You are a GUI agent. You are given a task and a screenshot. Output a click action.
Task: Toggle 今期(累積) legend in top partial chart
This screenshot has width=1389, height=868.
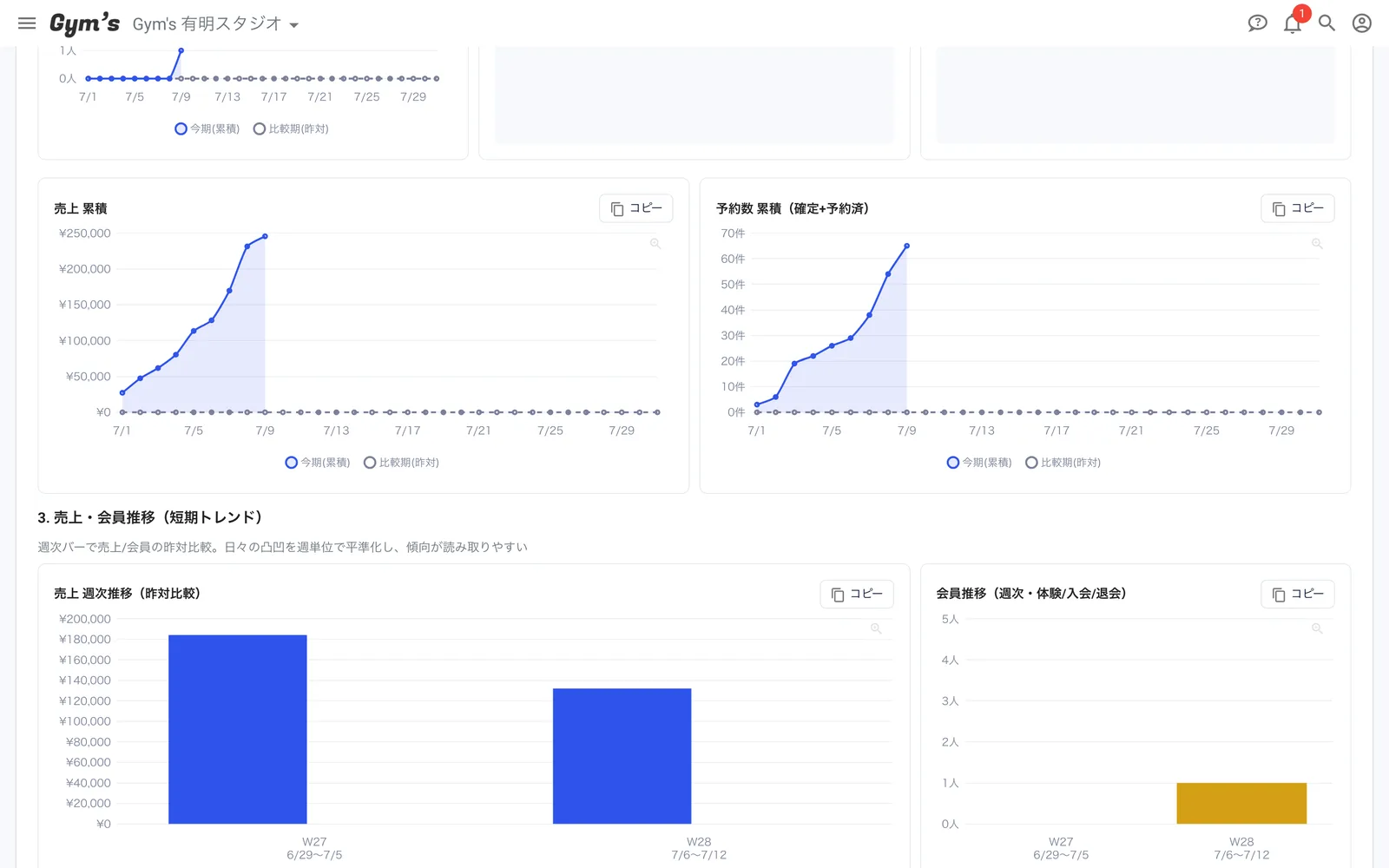[x=207, y=128]
